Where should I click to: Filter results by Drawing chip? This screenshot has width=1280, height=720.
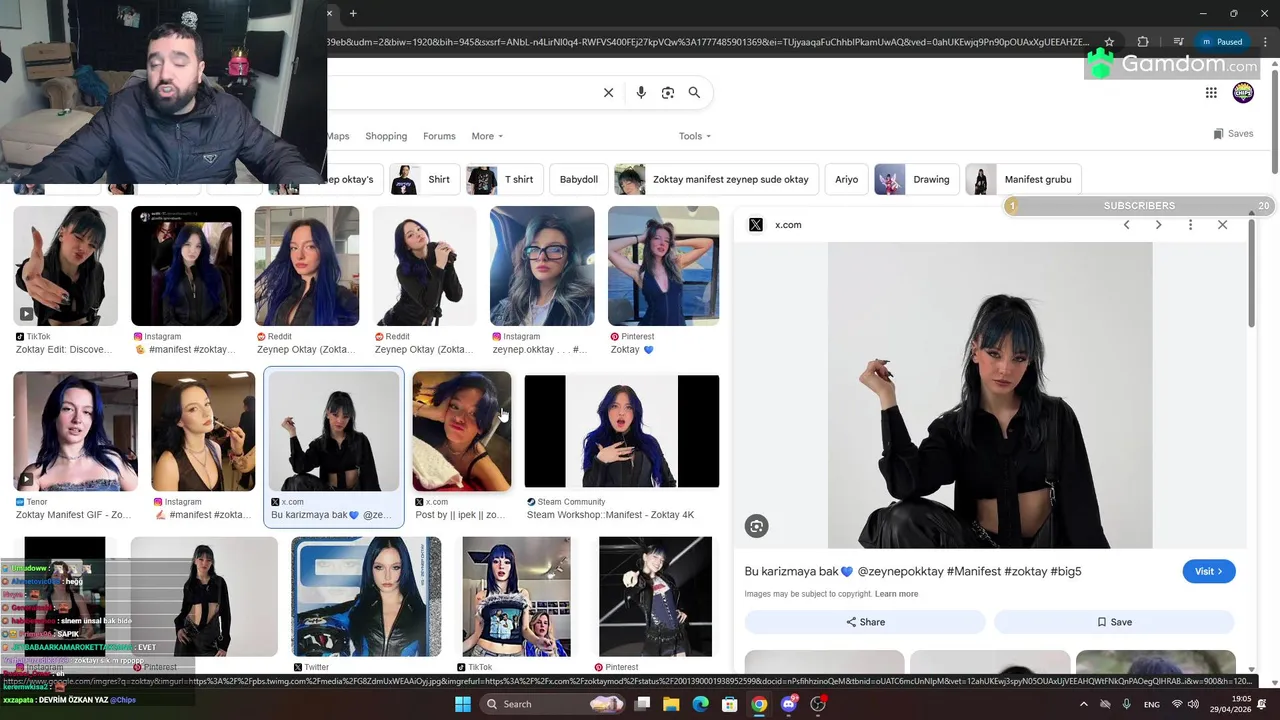(916, 179)
